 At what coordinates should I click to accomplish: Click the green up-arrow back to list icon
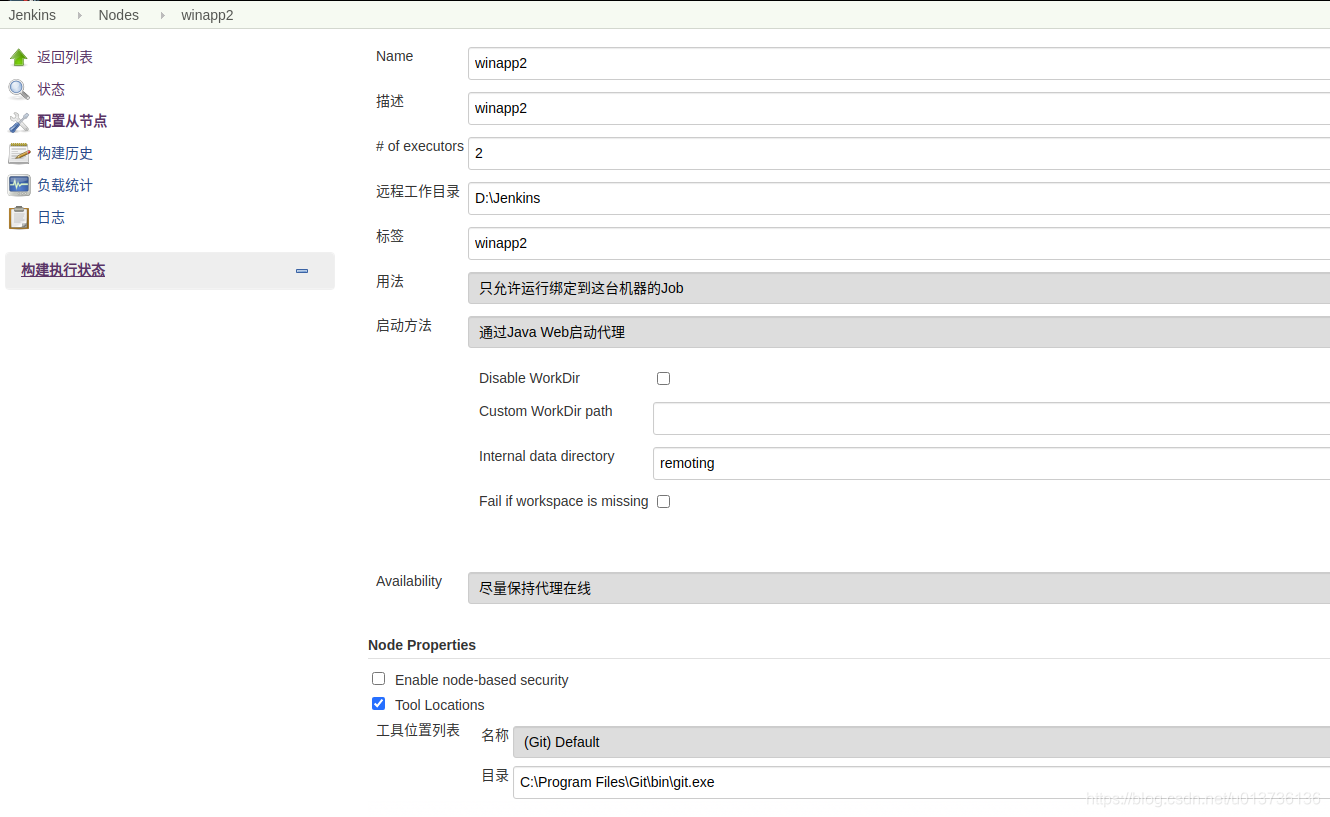point(19,57)
